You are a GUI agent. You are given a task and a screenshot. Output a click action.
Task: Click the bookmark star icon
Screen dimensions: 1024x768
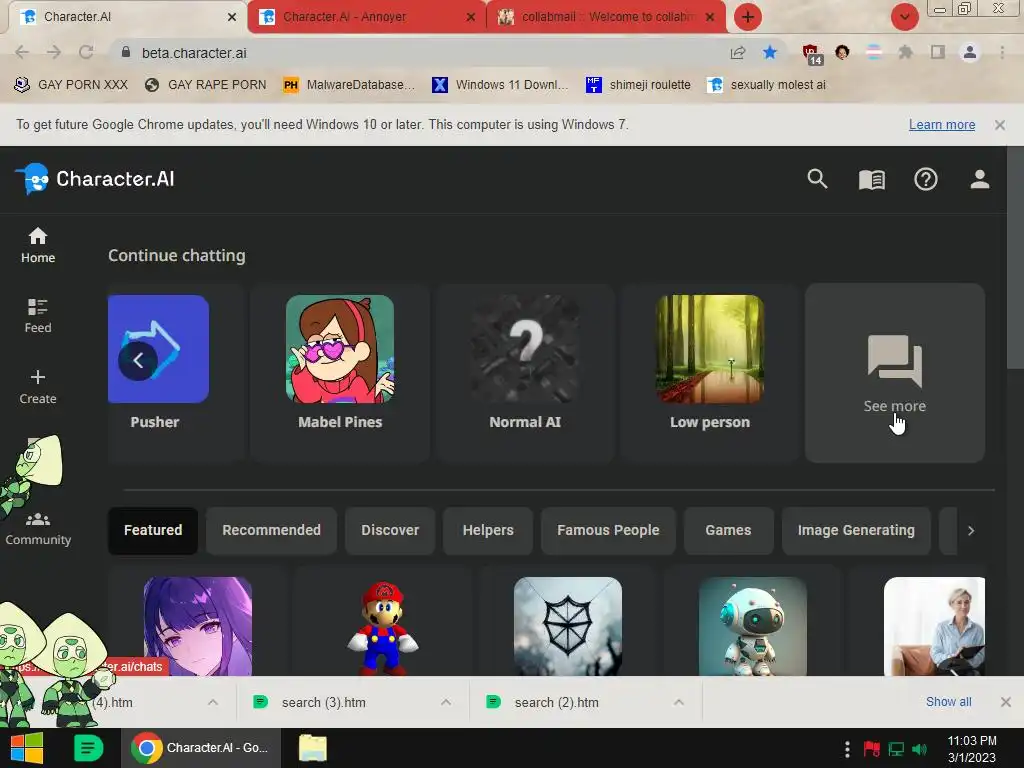[x=770, y=52]
